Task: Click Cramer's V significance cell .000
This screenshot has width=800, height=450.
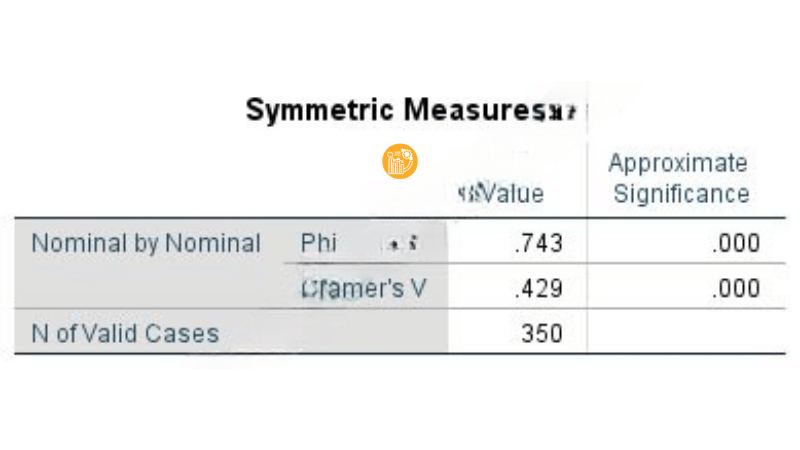Action: click(735, 289)
